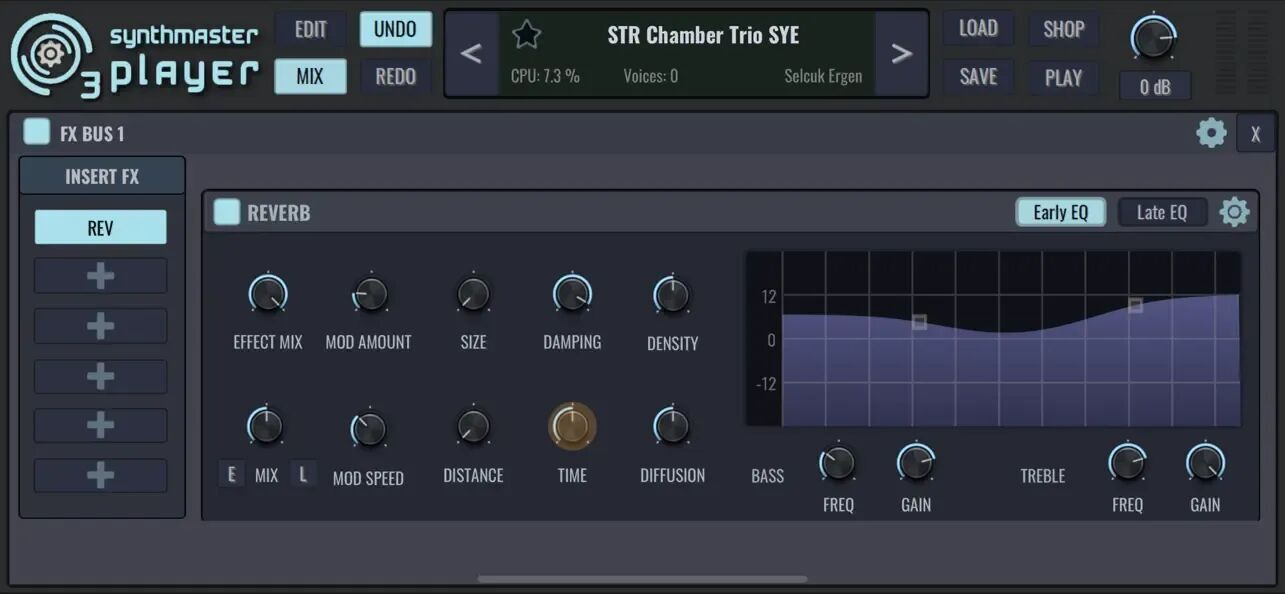1285x594 pixels.
Task: Switch to the MIX view
Action: 310,76
